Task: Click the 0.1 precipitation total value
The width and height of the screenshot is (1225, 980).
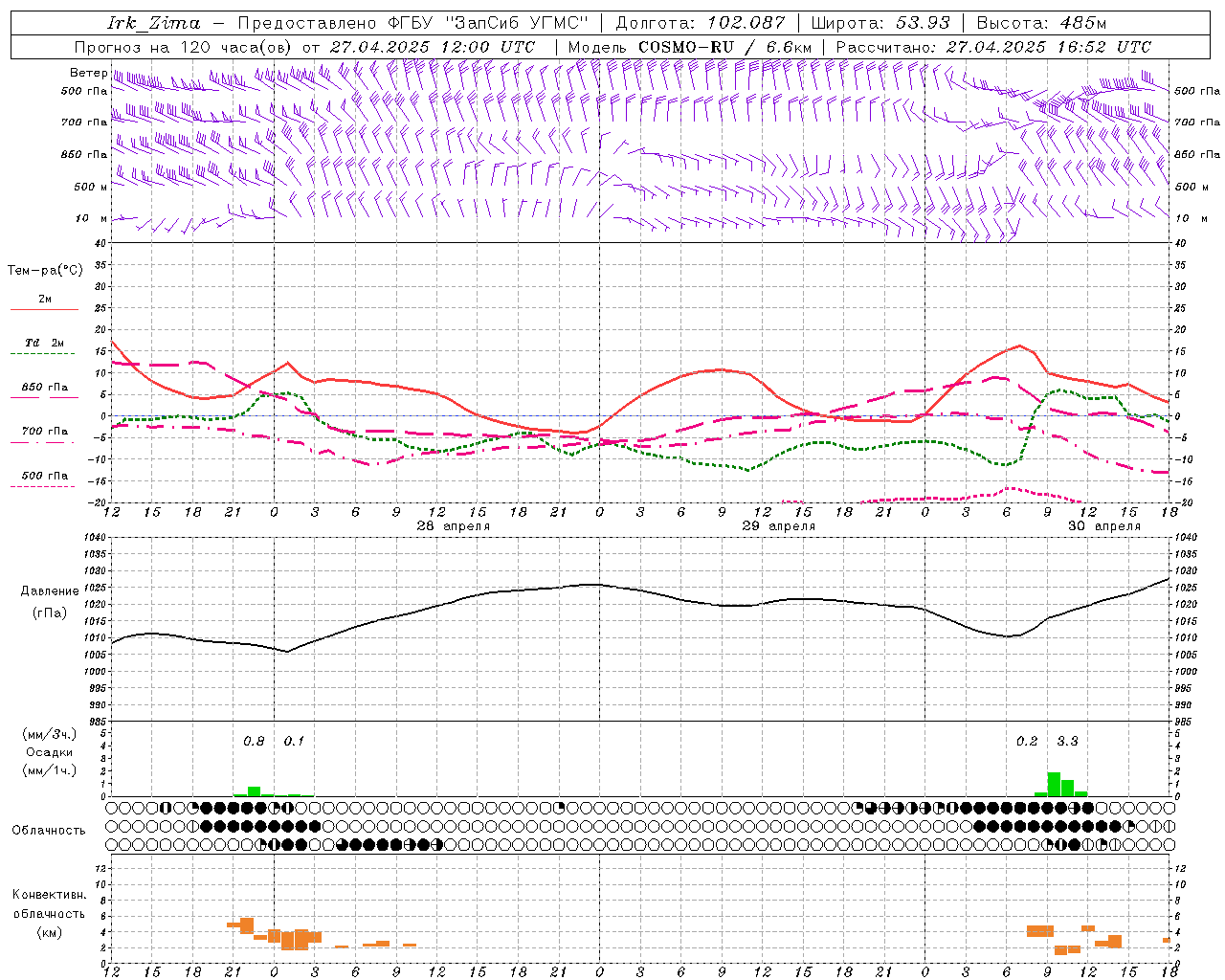Action: [x=294, y=742]
